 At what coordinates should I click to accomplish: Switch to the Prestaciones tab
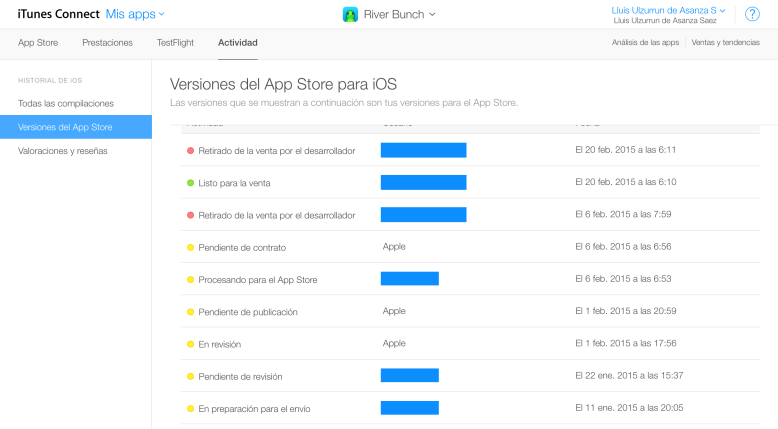click(x=107, y=43)
